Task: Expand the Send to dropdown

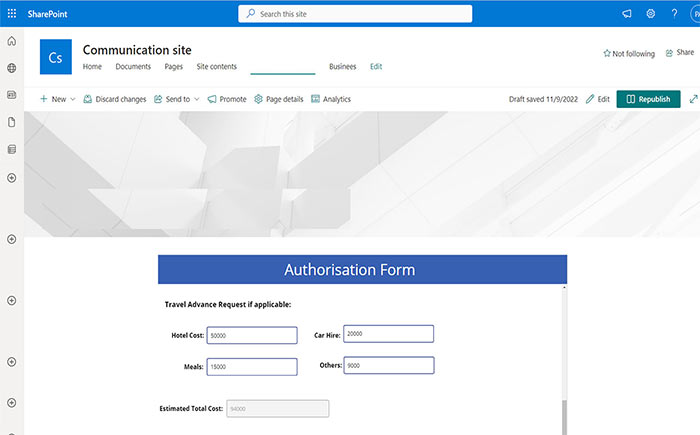Action: [x=182, y=99]
